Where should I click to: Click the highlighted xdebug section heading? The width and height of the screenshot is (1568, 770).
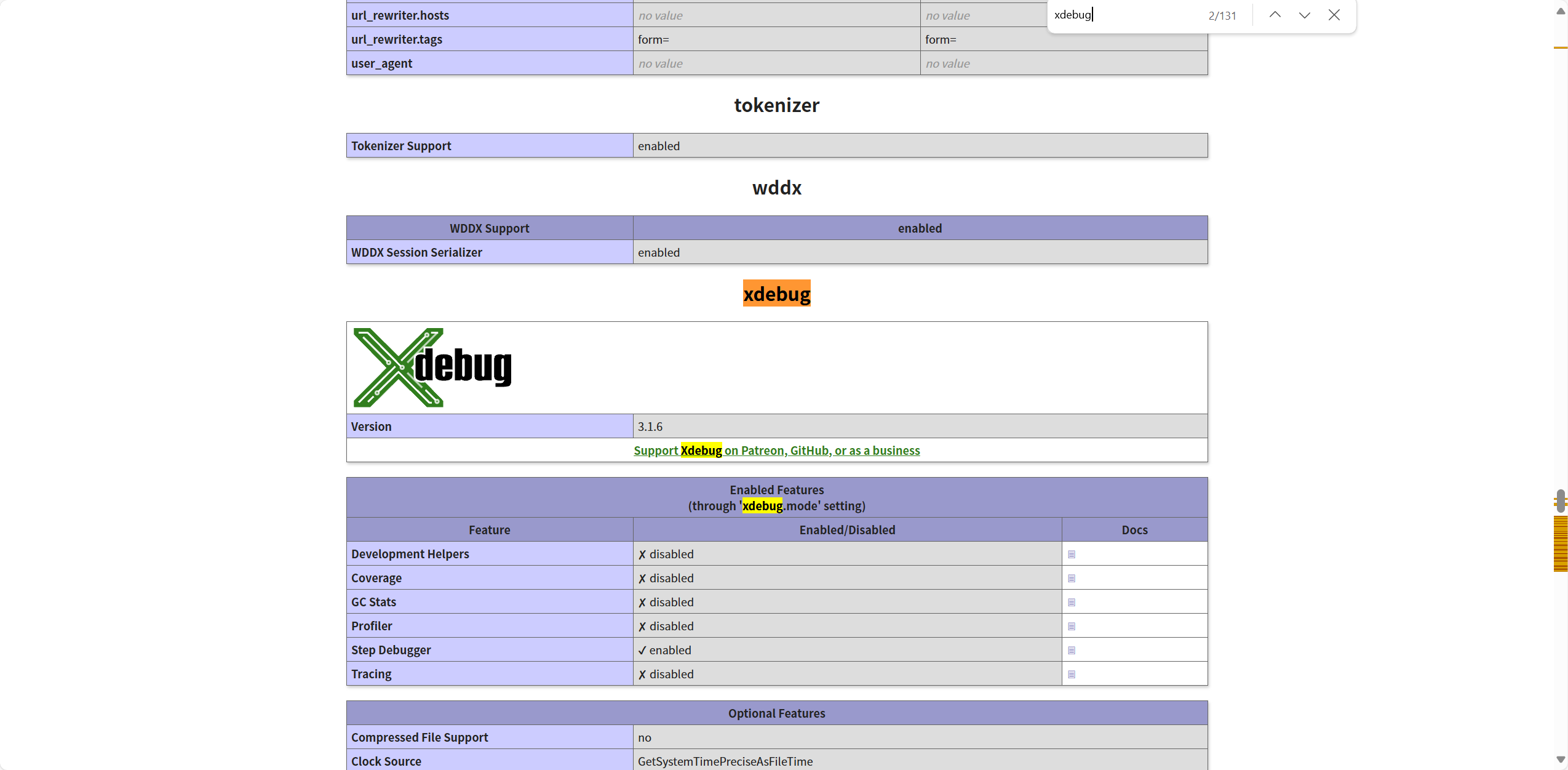(x=776, y=294)
